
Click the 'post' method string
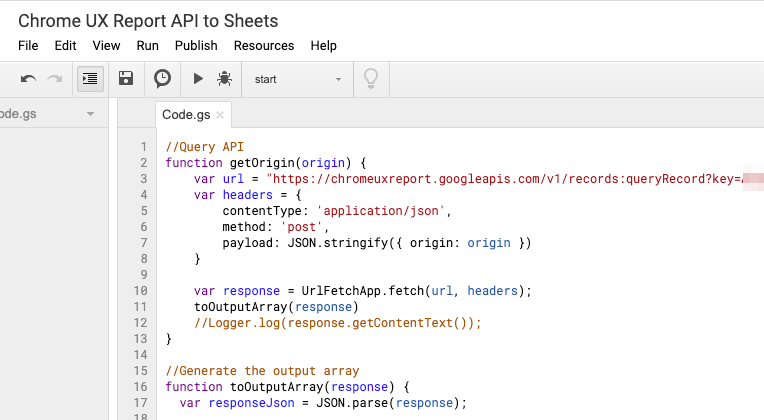tap(301, 227)
